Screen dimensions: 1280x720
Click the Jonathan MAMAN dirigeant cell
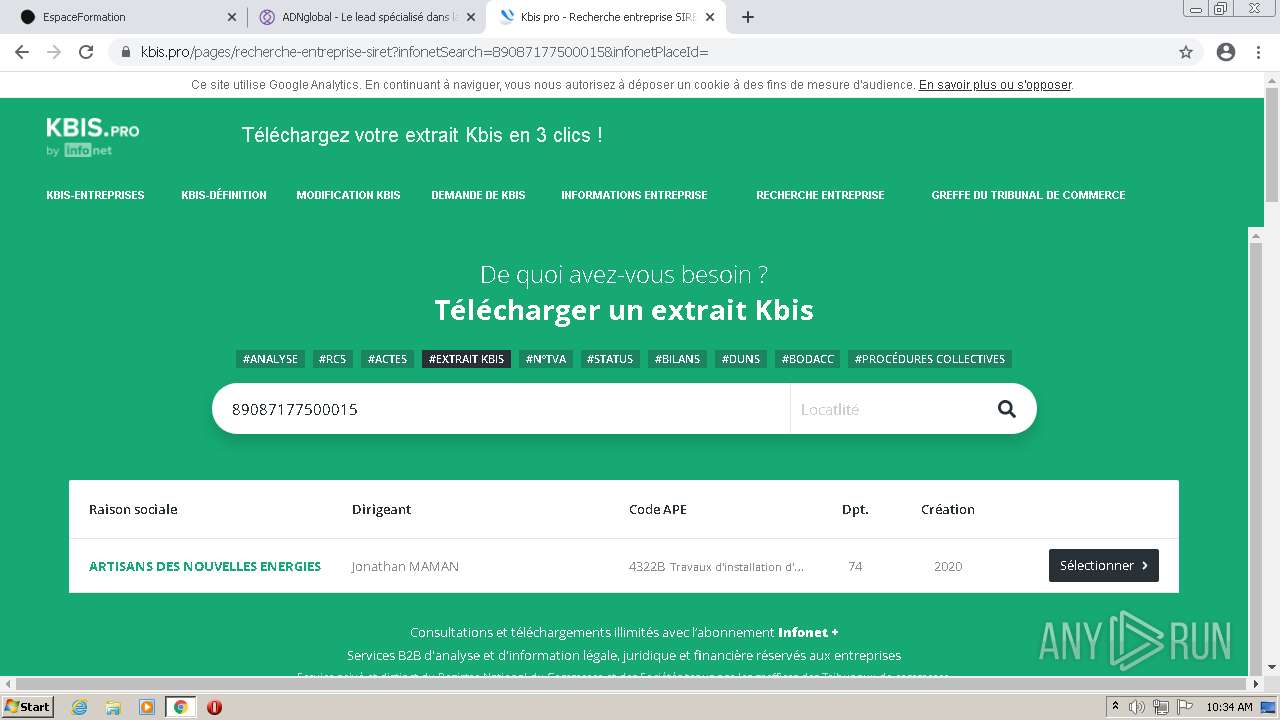(x=405, y=566)
